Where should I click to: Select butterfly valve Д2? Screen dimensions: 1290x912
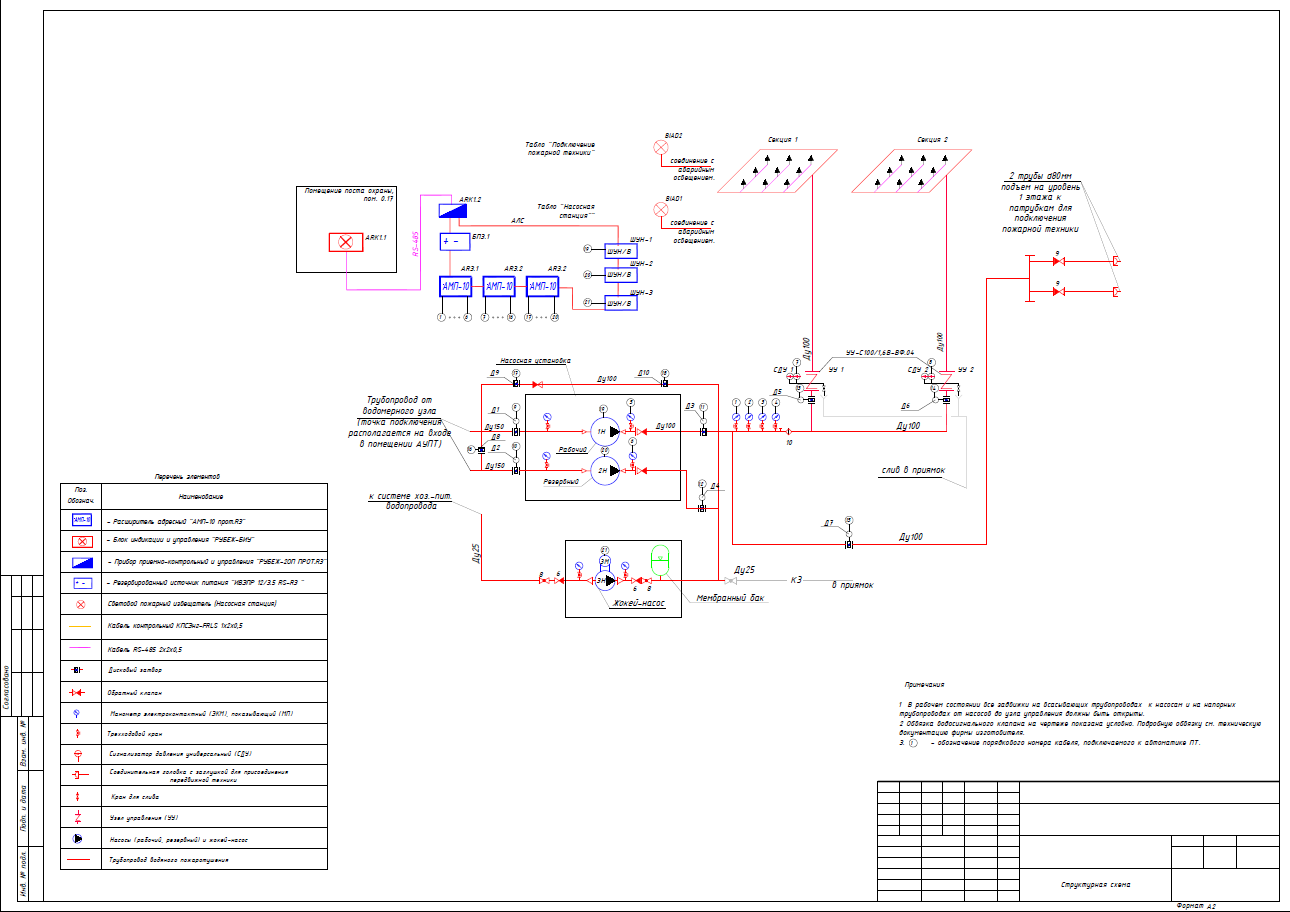click(515, 470)
